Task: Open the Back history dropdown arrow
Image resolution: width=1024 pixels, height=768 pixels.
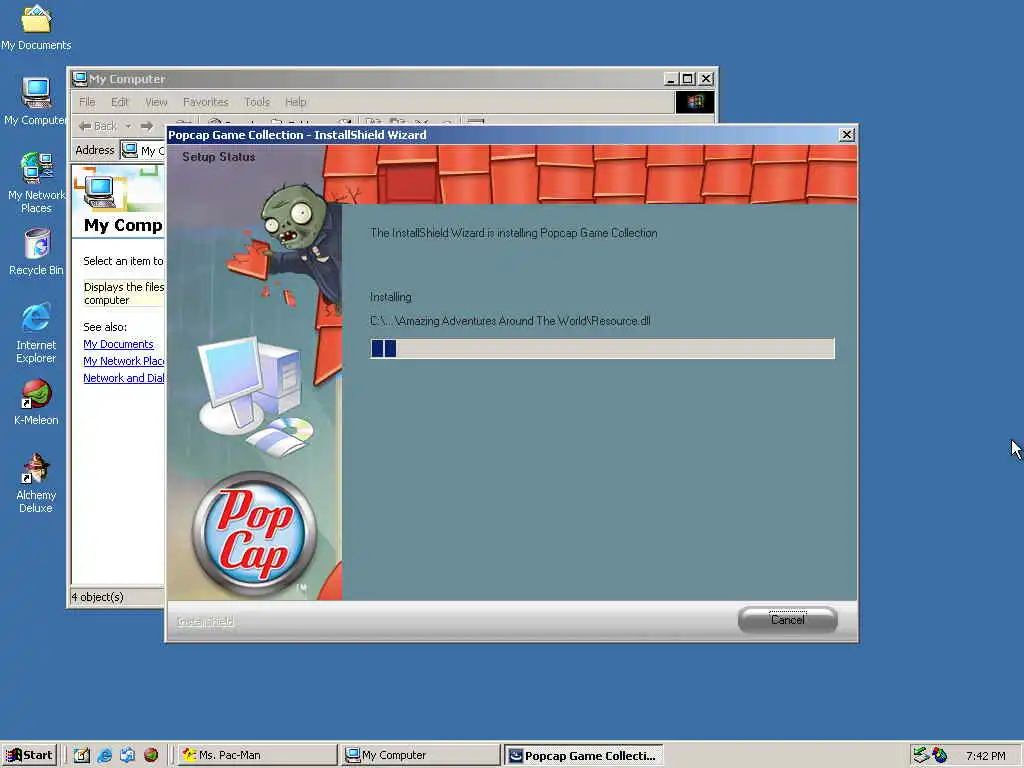Action: [129, 126]
